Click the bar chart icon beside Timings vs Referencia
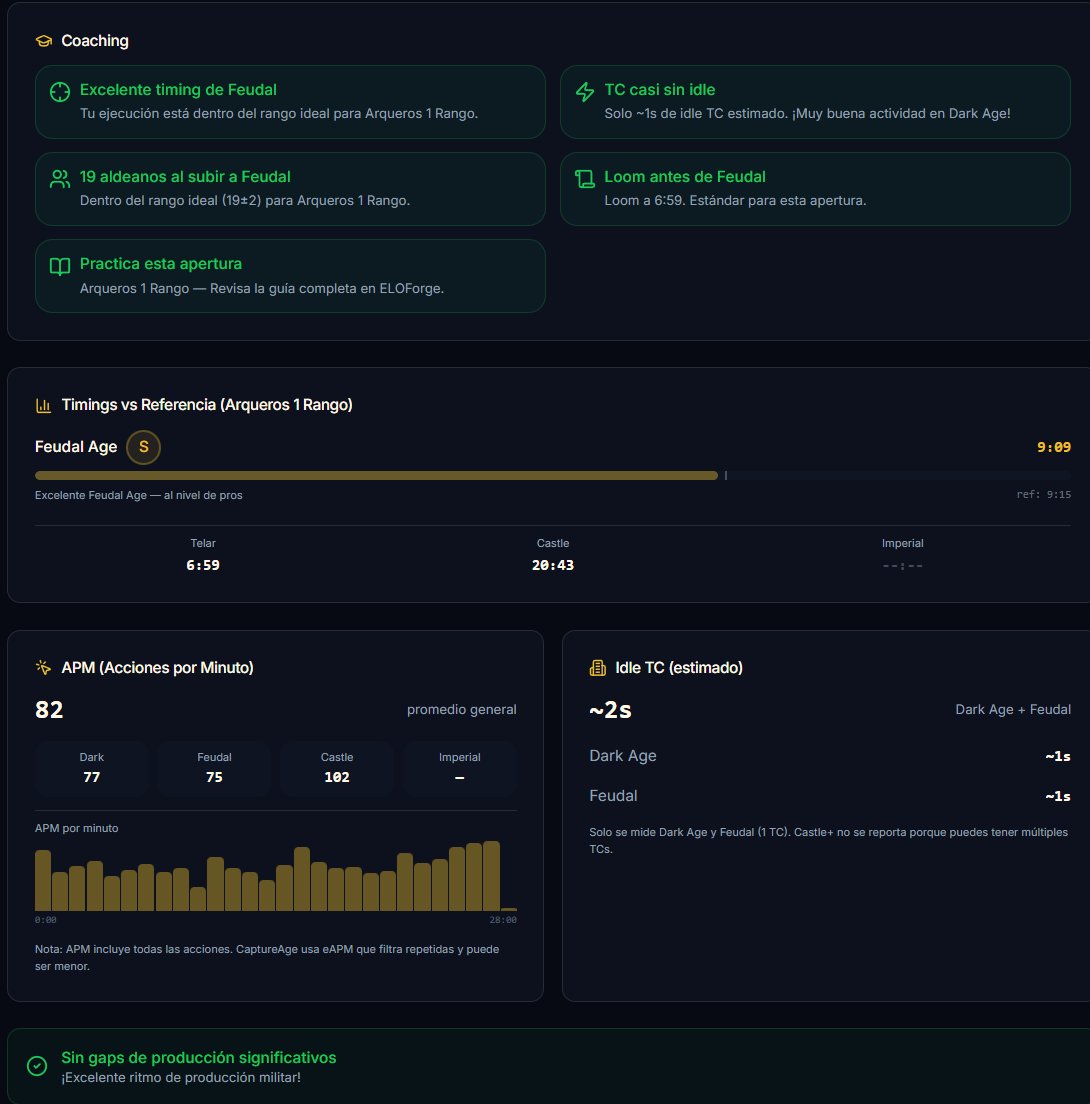This screenshot has width=1090, height=1104. coord(44,406)
